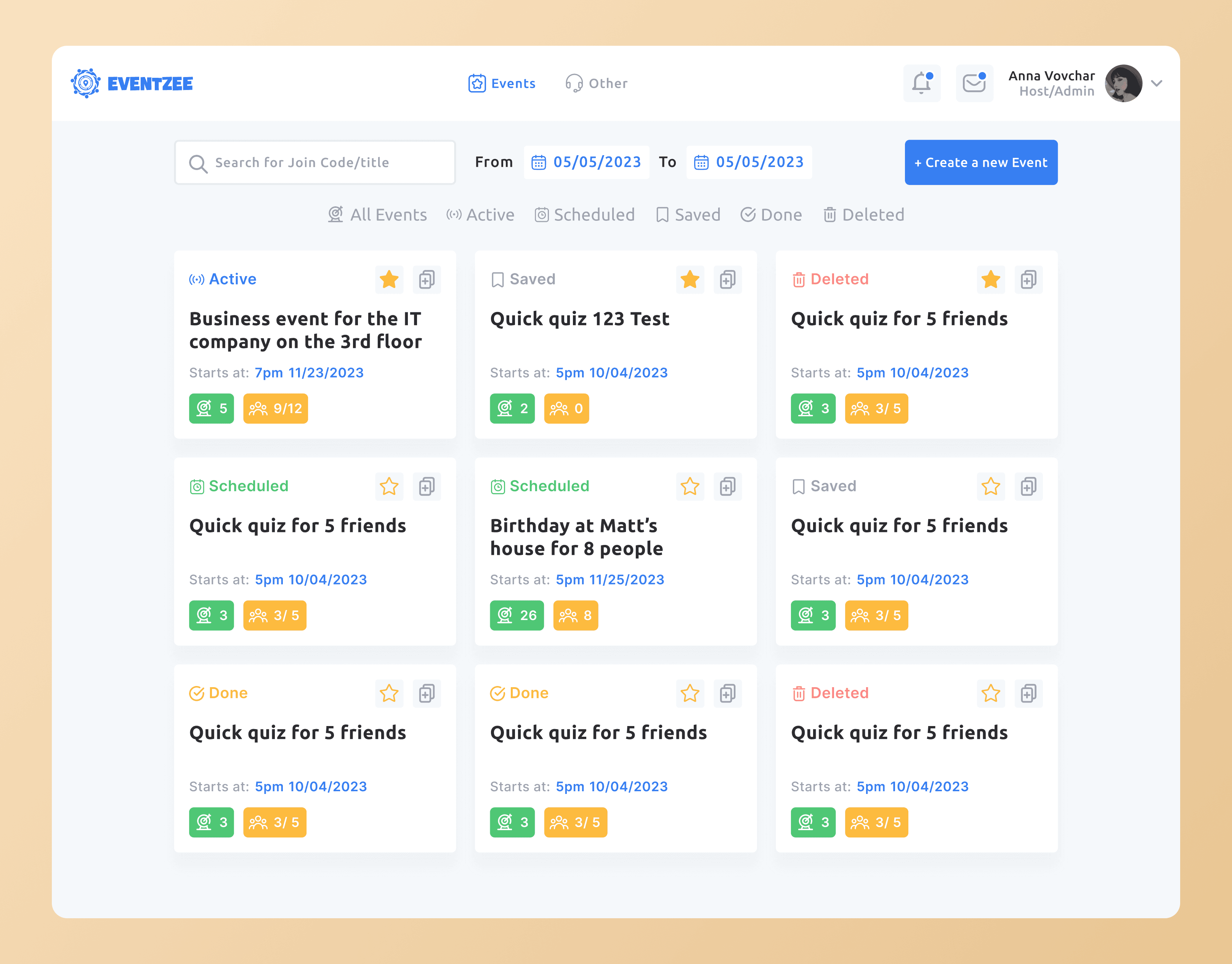Filter events by Scheduled in the filter bar
Image resolution: width=1232 pixels, height=964 pixels.
coord(585,215)
